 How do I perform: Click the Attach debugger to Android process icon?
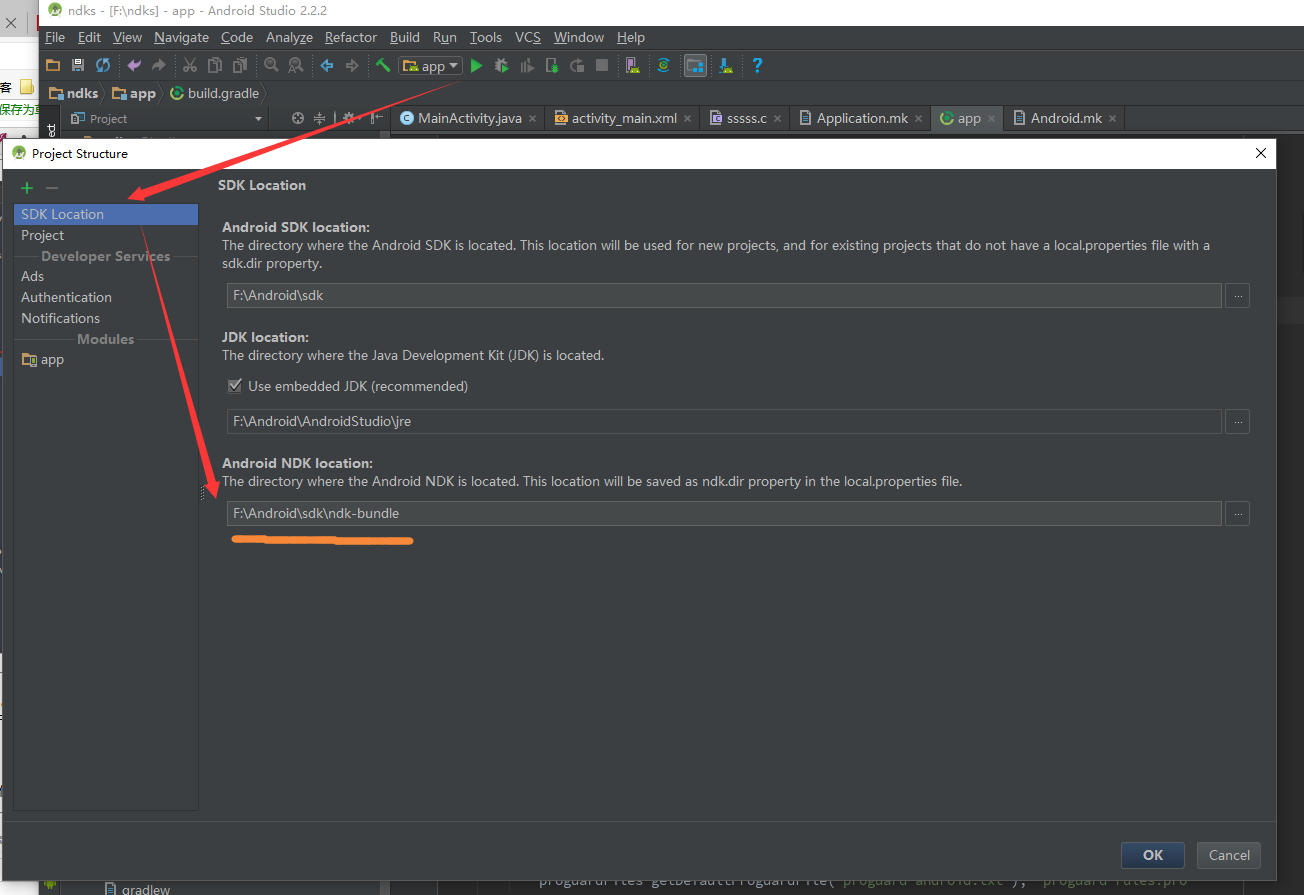tap(552, 65)
